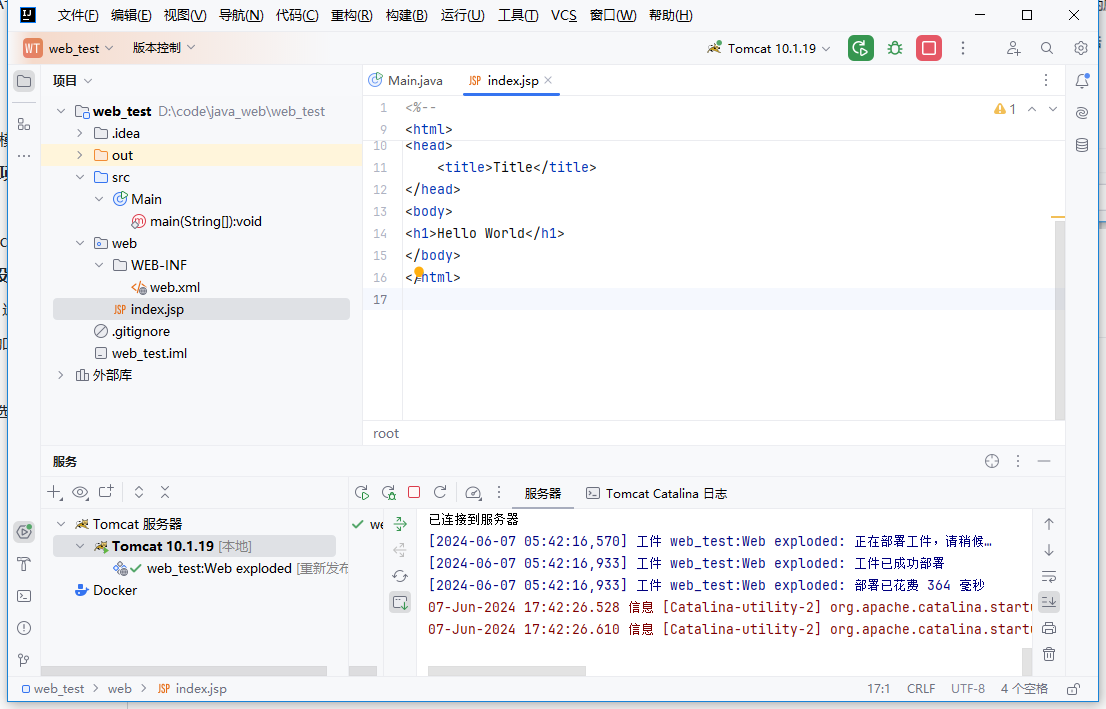Click UTF-8 encoding in status bar

tap(967, 689)
